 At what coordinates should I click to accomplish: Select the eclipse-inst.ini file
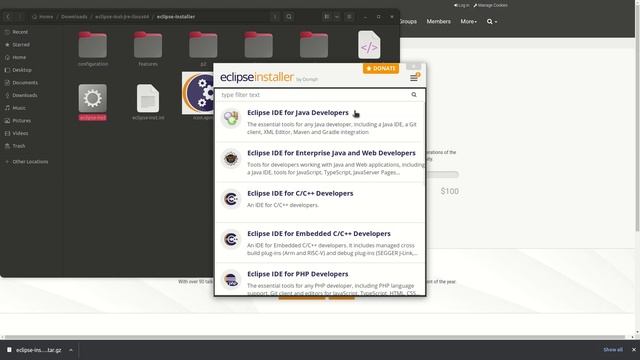pyautogui.click(x=148, y=102)
